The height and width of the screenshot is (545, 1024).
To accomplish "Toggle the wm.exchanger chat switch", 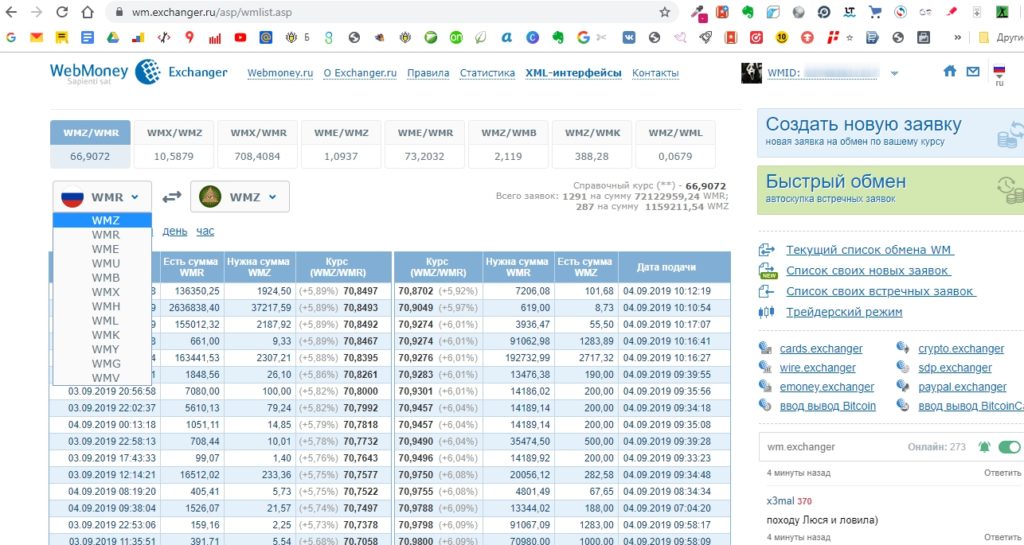I will (1009, 447).
